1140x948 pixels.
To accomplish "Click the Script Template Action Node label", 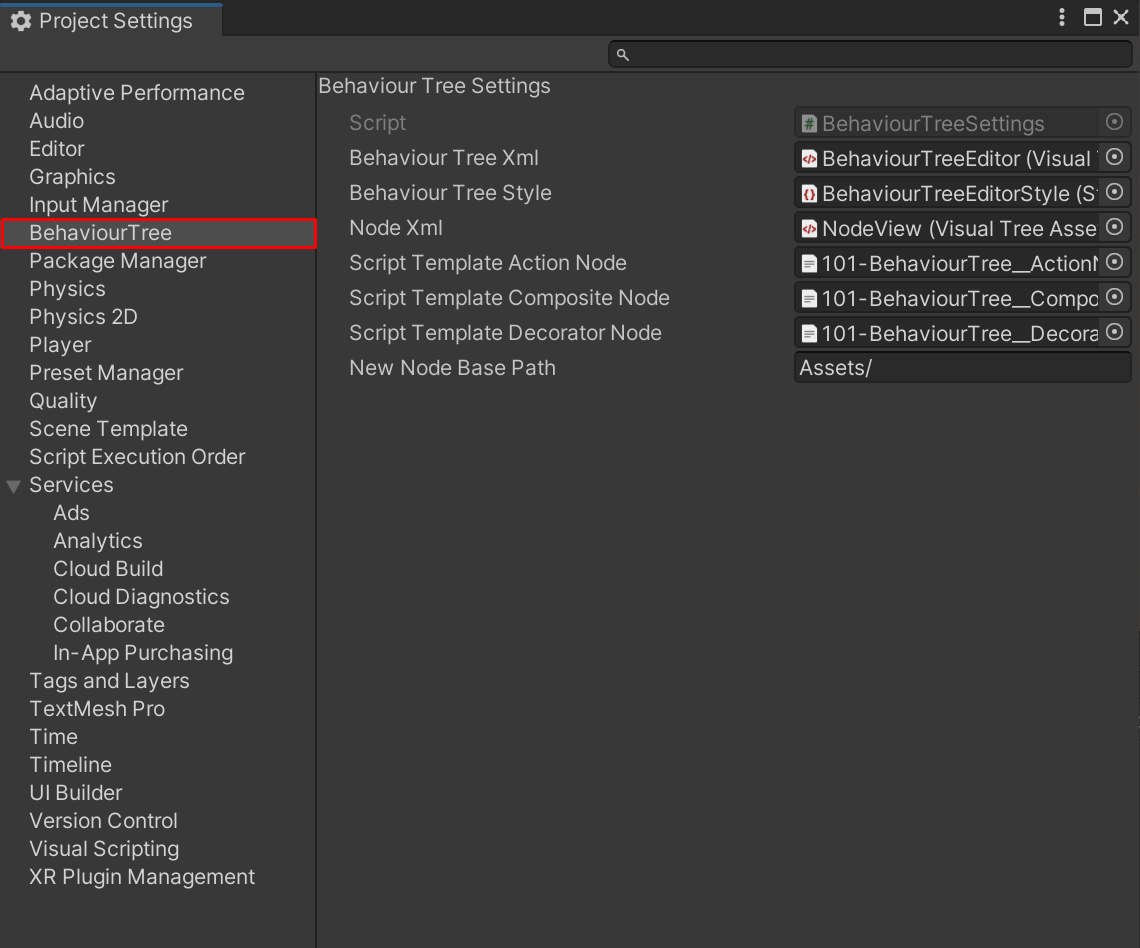I will 488,262.
